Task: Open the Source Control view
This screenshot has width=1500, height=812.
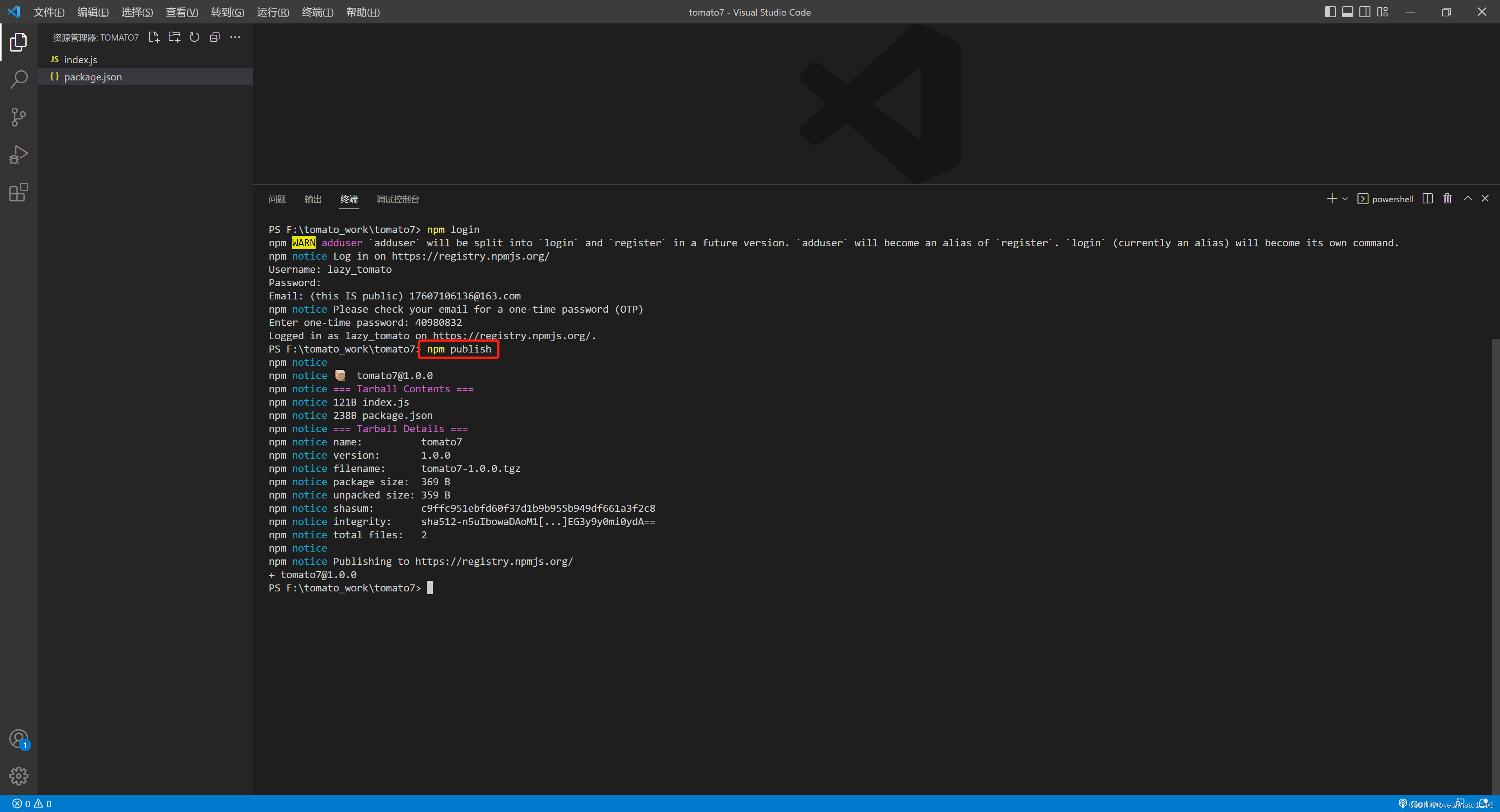Action: (x=19, y=117)
